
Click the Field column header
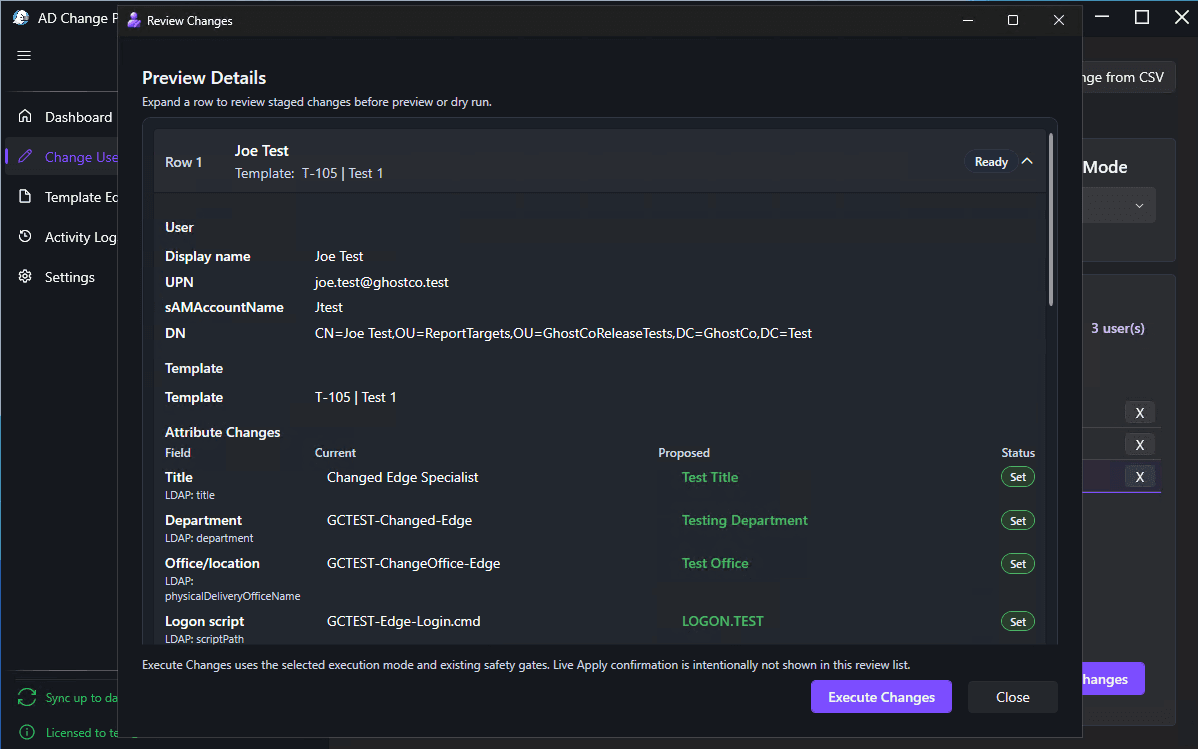(178, 452)
